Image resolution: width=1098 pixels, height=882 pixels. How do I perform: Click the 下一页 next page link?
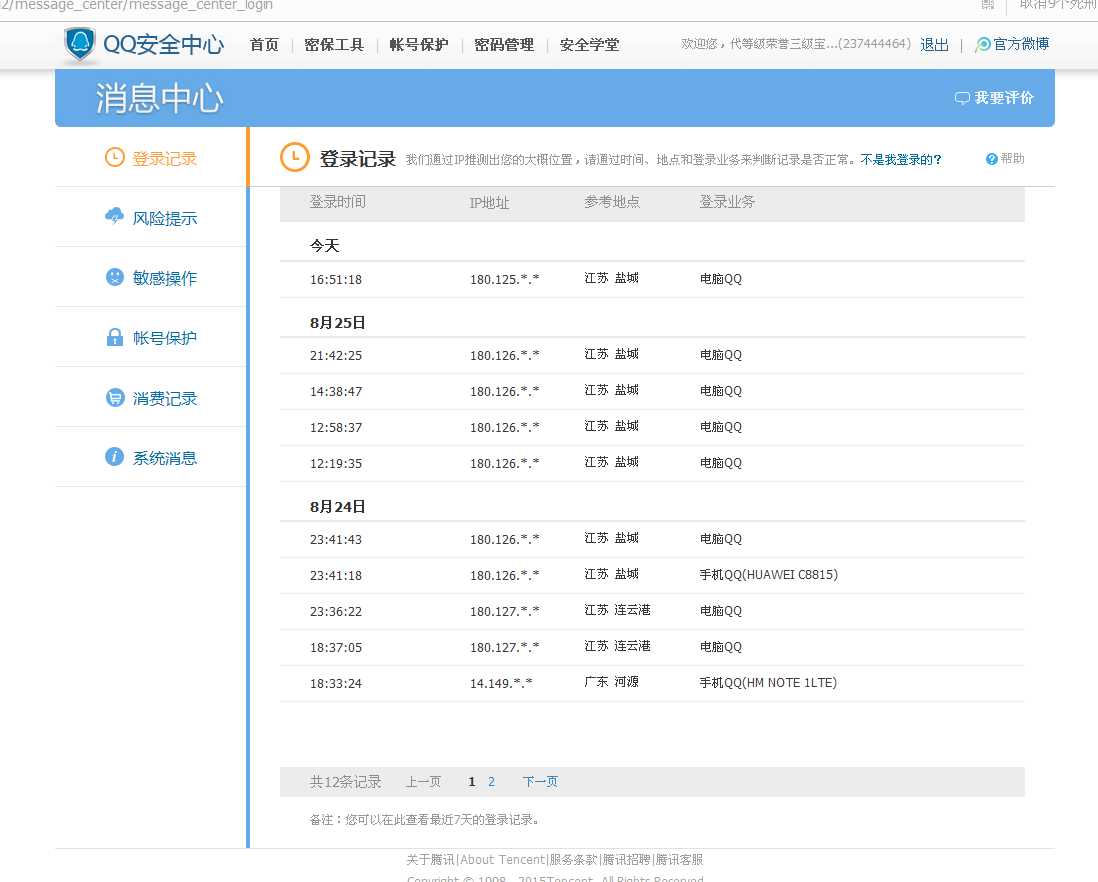[x=540, y=782]
